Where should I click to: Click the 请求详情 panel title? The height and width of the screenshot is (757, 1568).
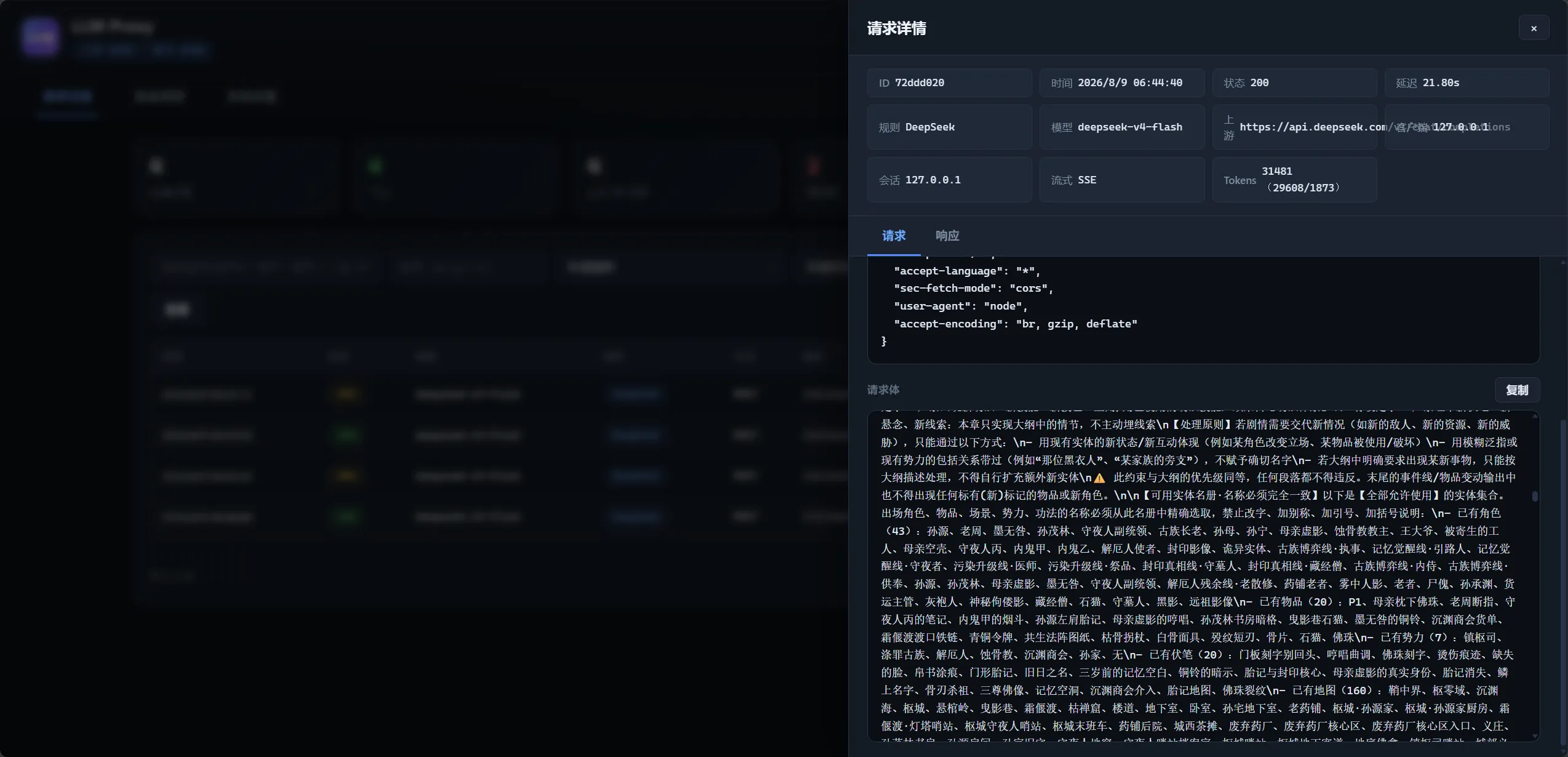(x=896, y=28)
